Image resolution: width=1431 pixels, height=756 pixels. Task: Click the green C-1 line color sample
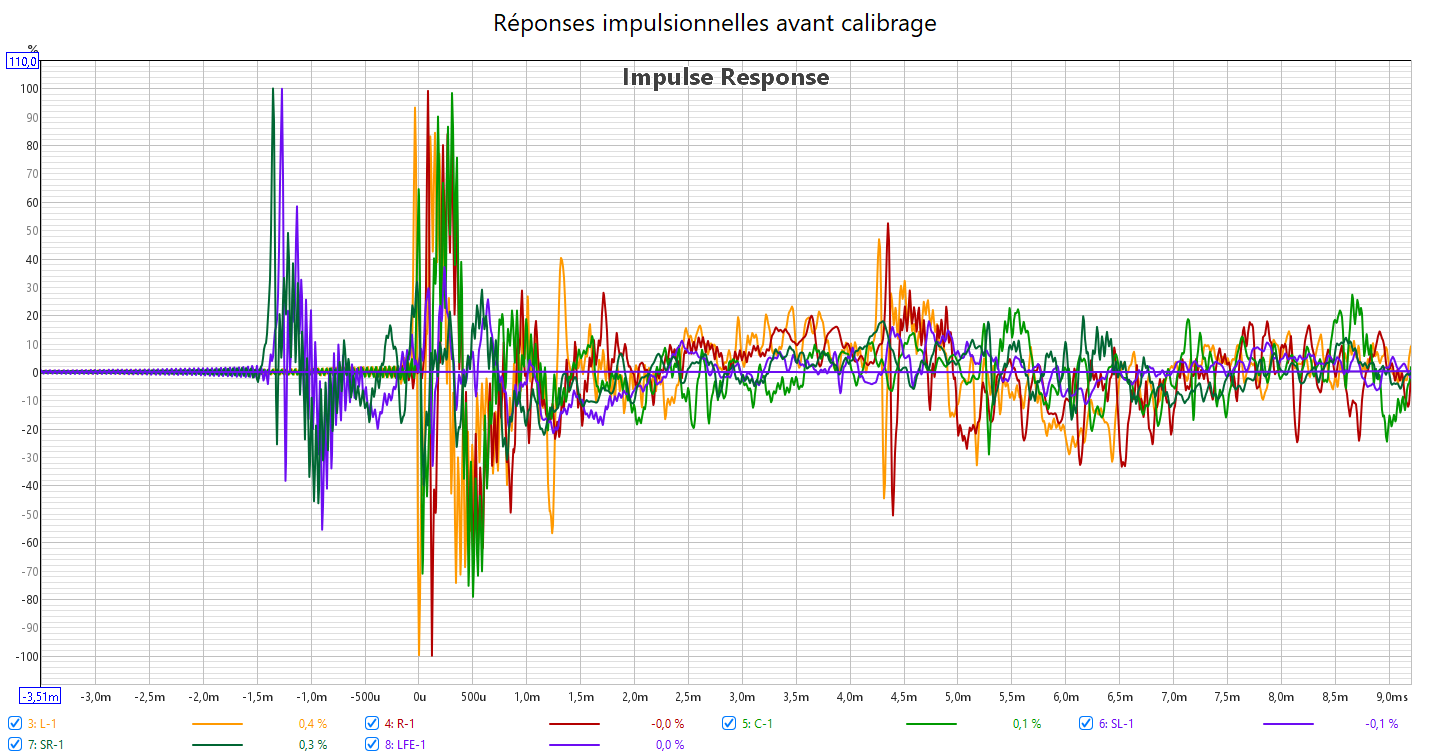tap(931, 723)
